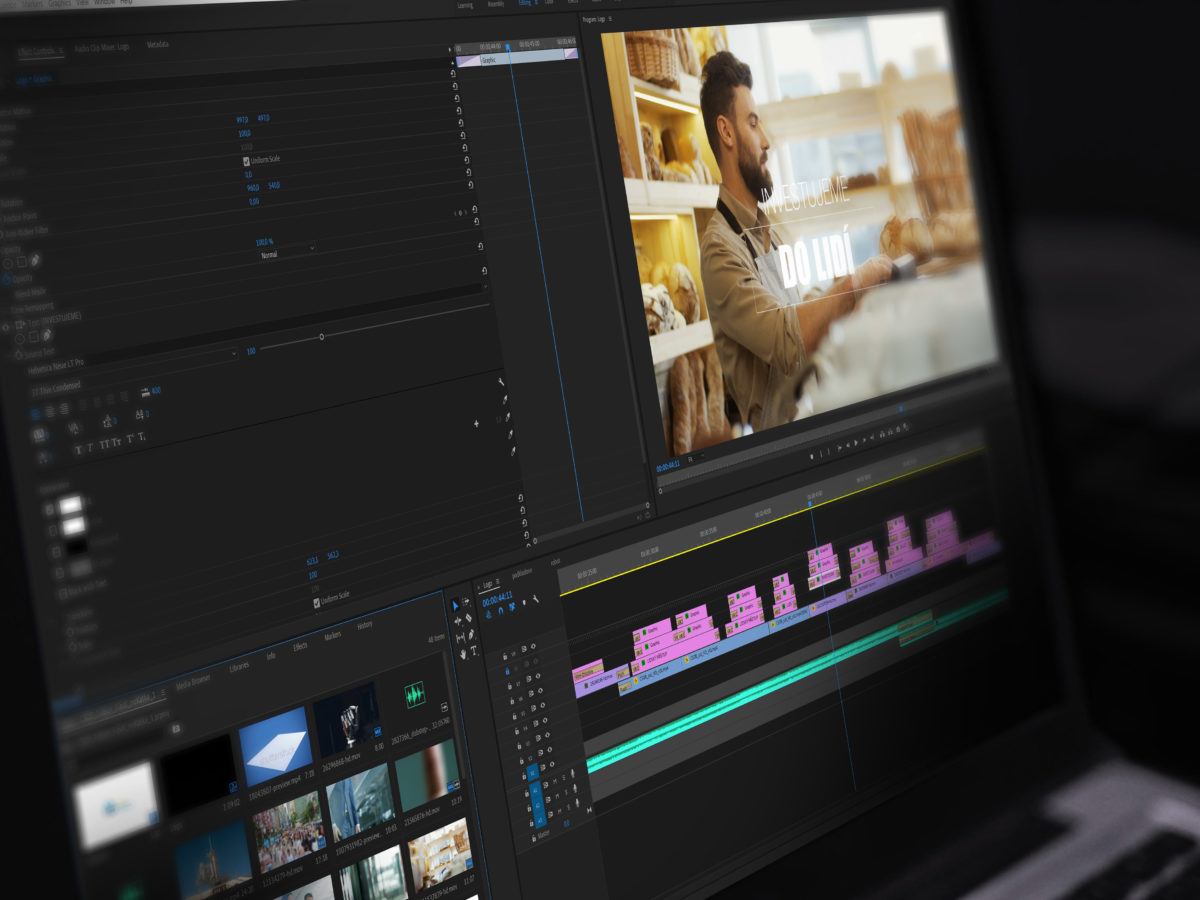Click the Stroke color swatch
This screenshot has height=900, width=1200.
tap(74, 526)
